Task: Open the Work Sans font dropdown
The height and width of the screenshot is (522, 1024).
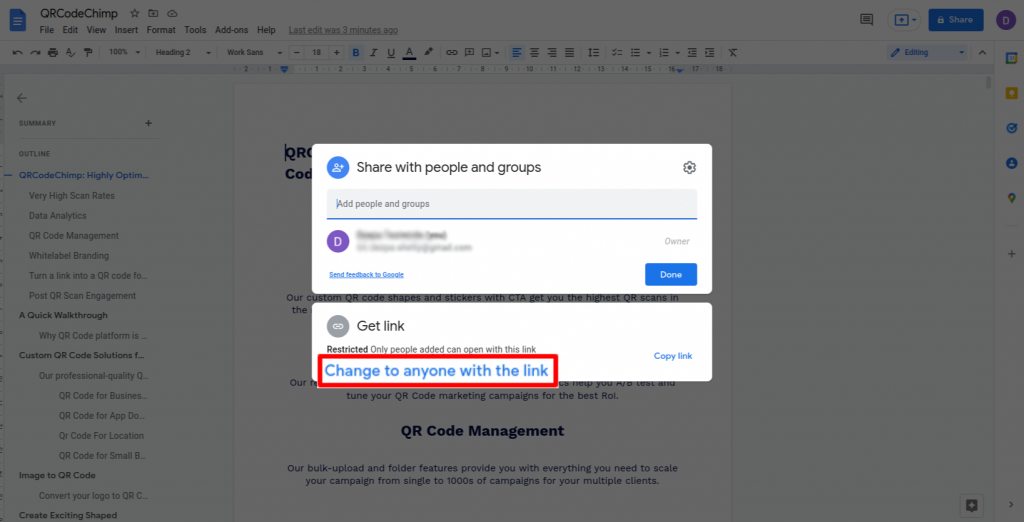Action: 250,52
